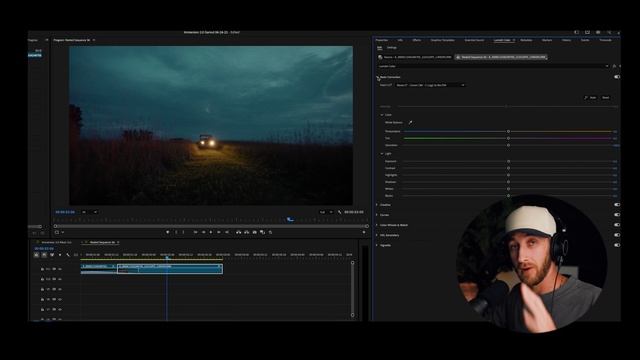Click the Temperature numeric value field
This screenshot has width=640, height=360.
615,131
